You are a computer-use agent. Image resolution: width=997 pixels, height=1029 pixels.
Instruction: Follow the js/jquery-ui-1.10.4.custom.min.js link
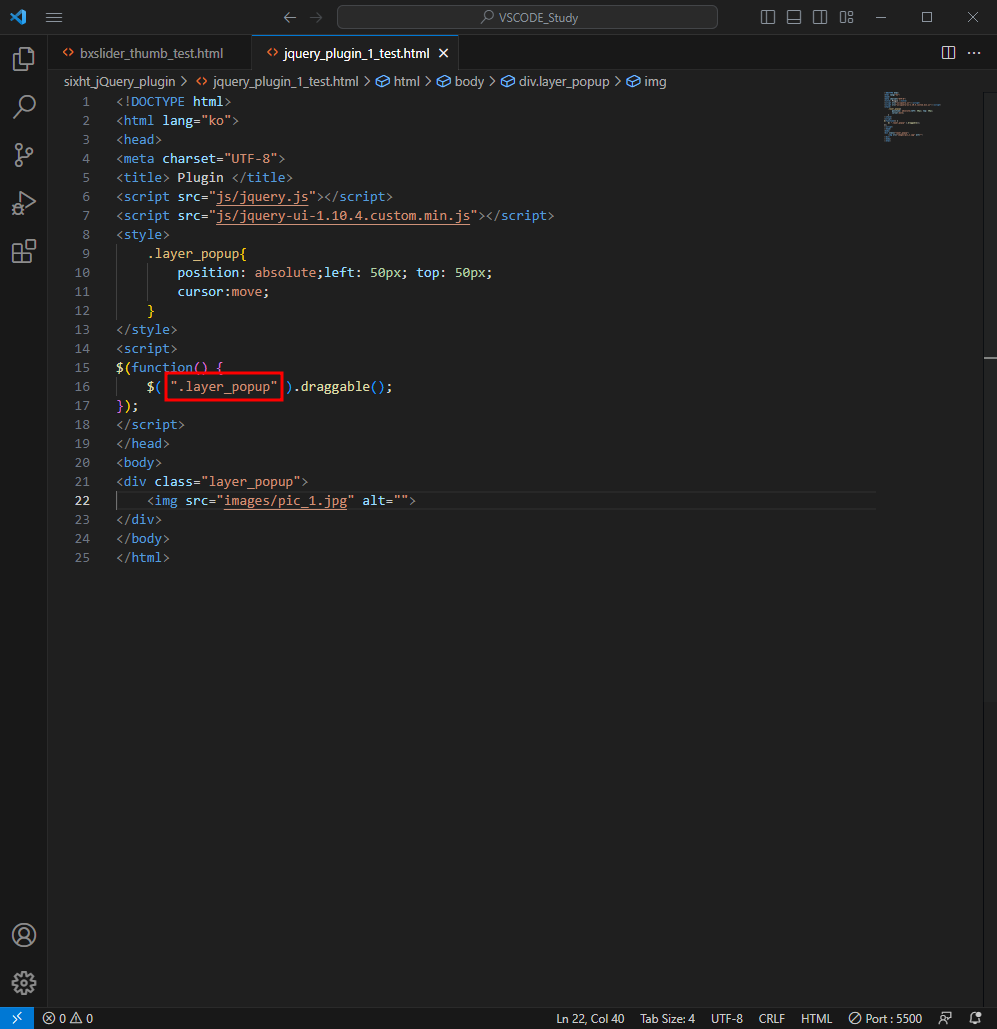coord(343,215)
